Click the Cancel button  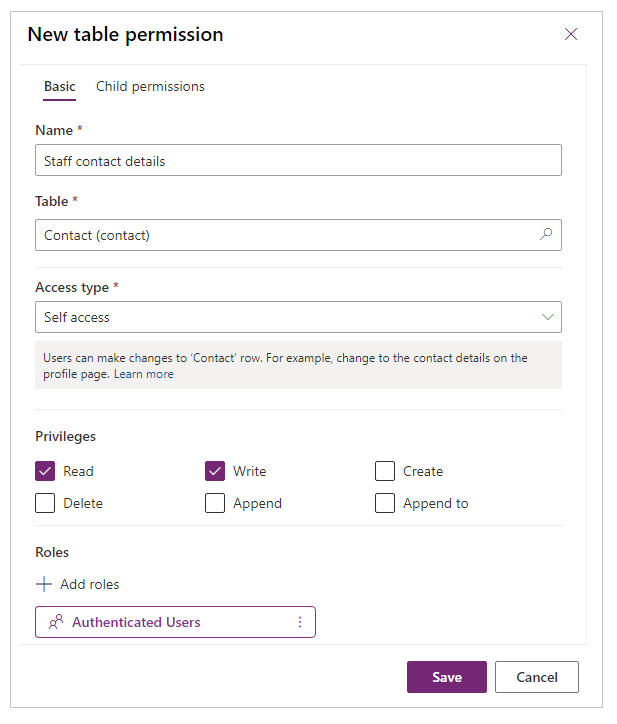coord(537,677)
